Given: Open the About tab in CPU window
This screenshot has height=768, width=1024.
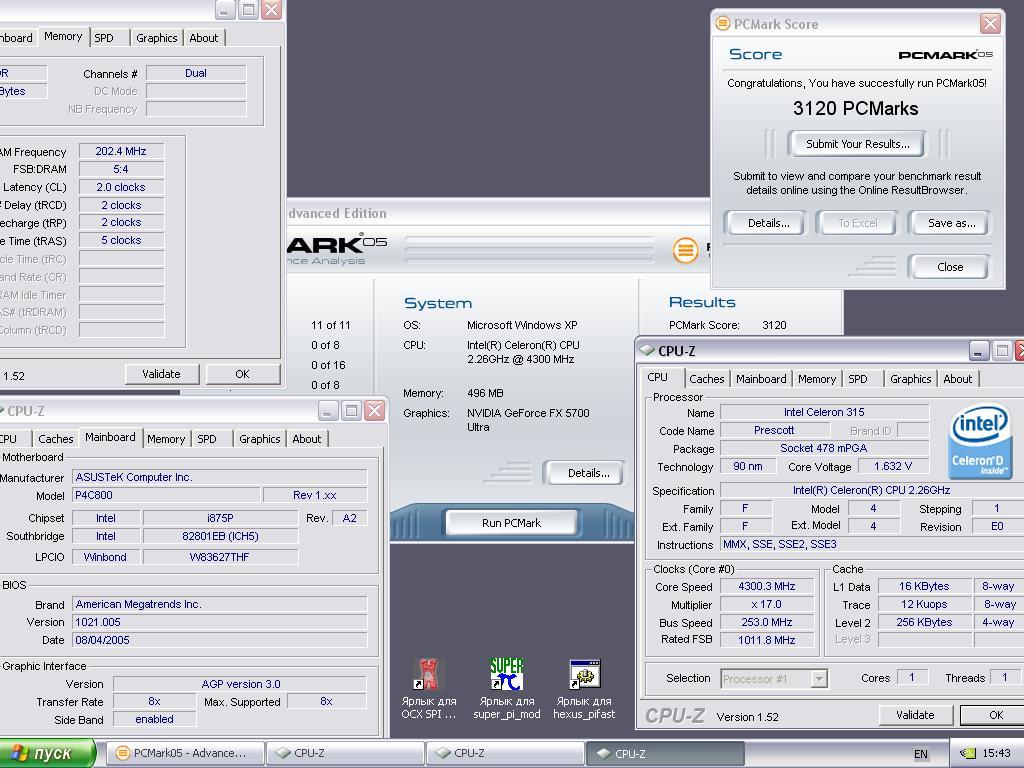Looking at the screenshot, I should (957, 379).
